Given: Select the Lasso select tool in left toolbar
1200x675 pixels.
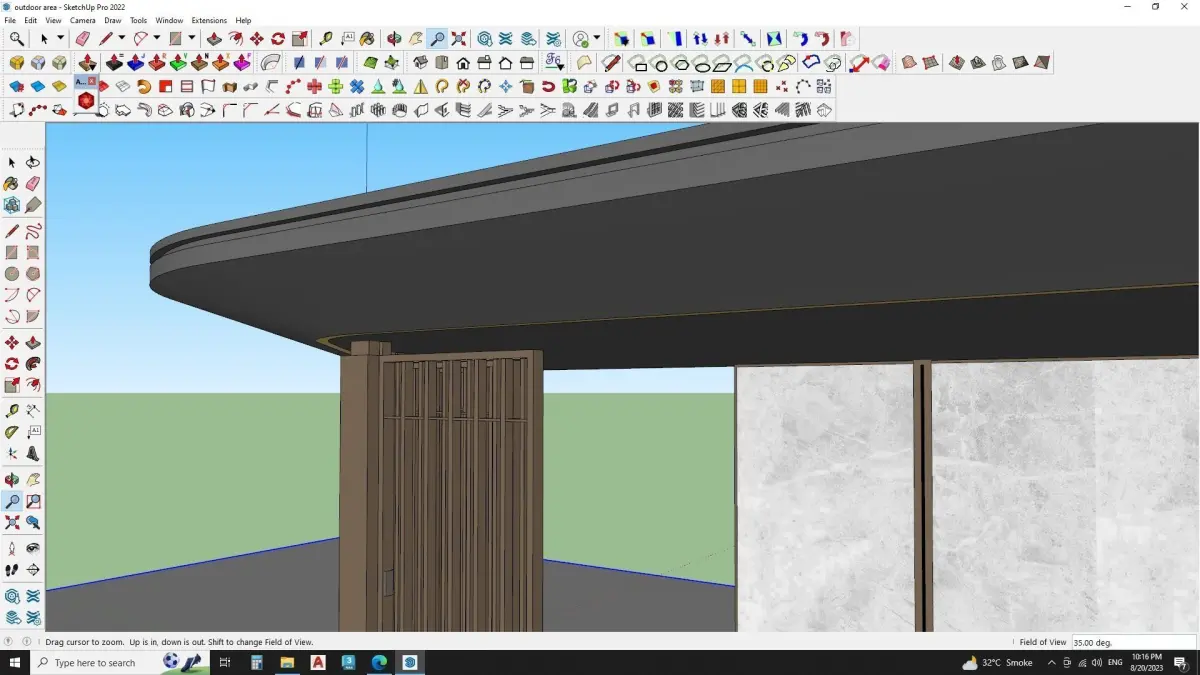Looking at the screenshot, I should pyautogui.click(x=33, y=162).
